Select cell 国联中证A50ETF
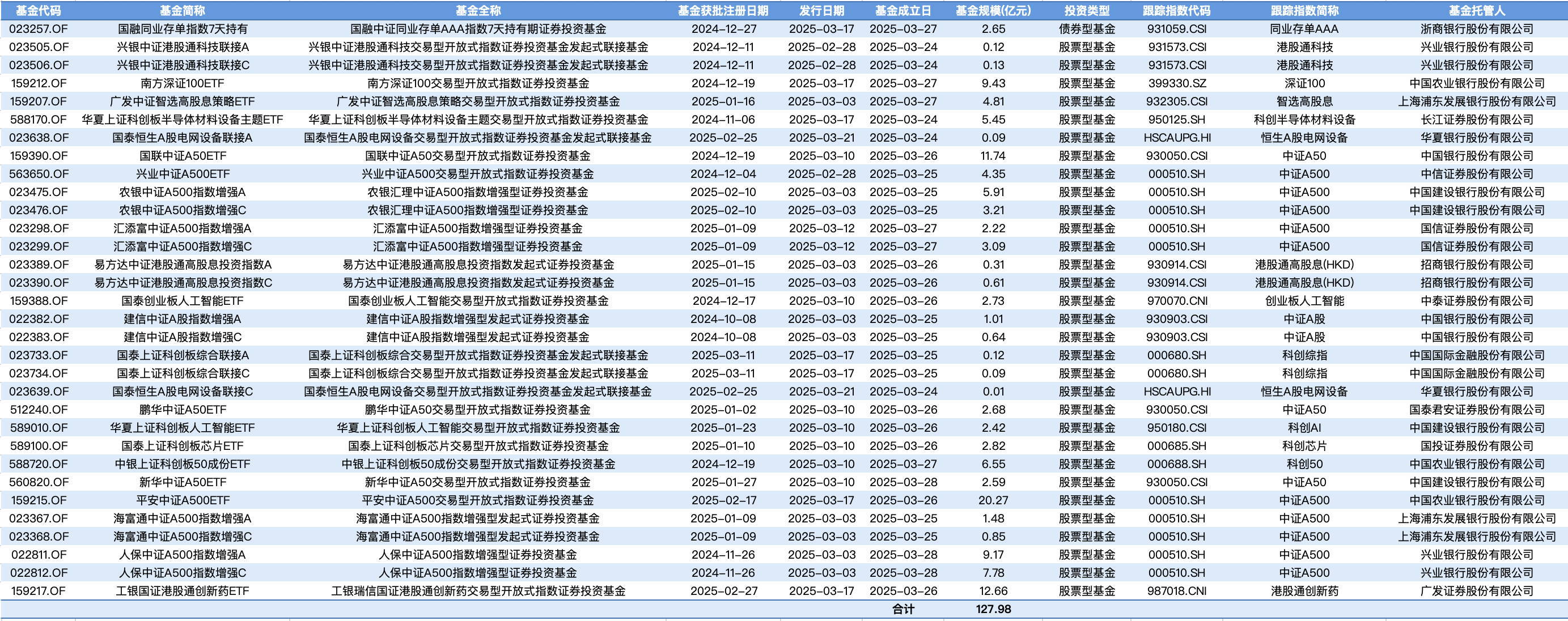Image resolution: width=1568 pixels, height=621 pixels. point(182,156)
